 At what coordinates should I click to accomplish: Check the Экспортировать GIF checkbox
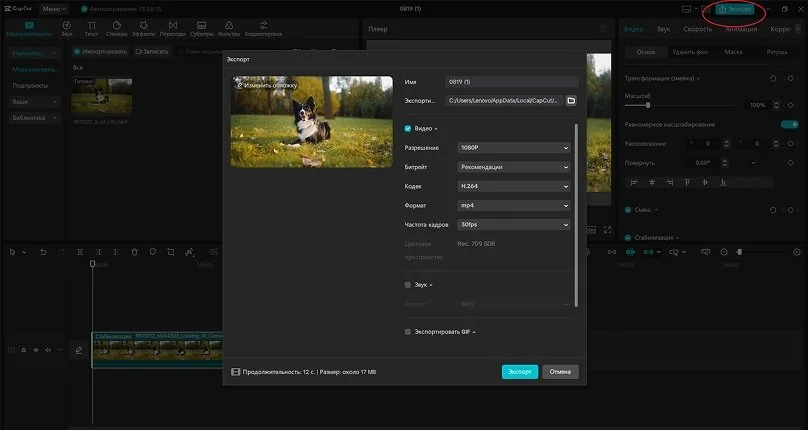(x=408, y=332)
